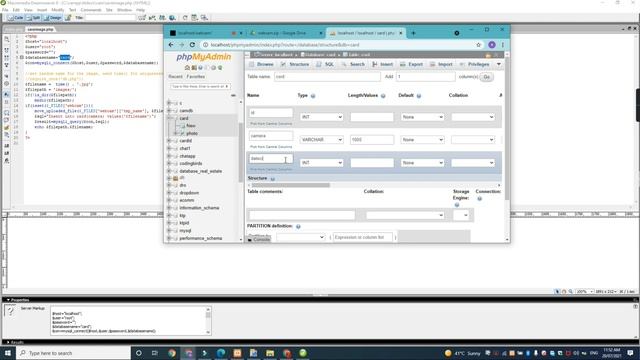Switch to the Structure tab

(x=295, y=64)
